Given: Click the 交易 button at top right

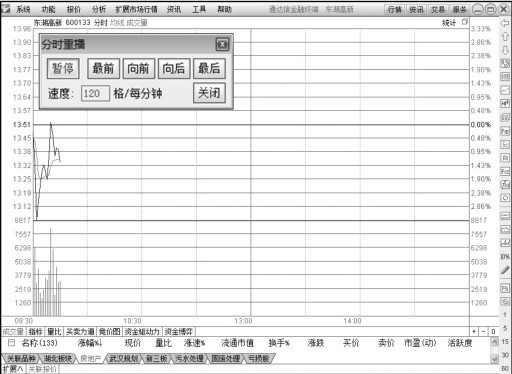Looking at the screenshot, I should click(x=438, y=9).
